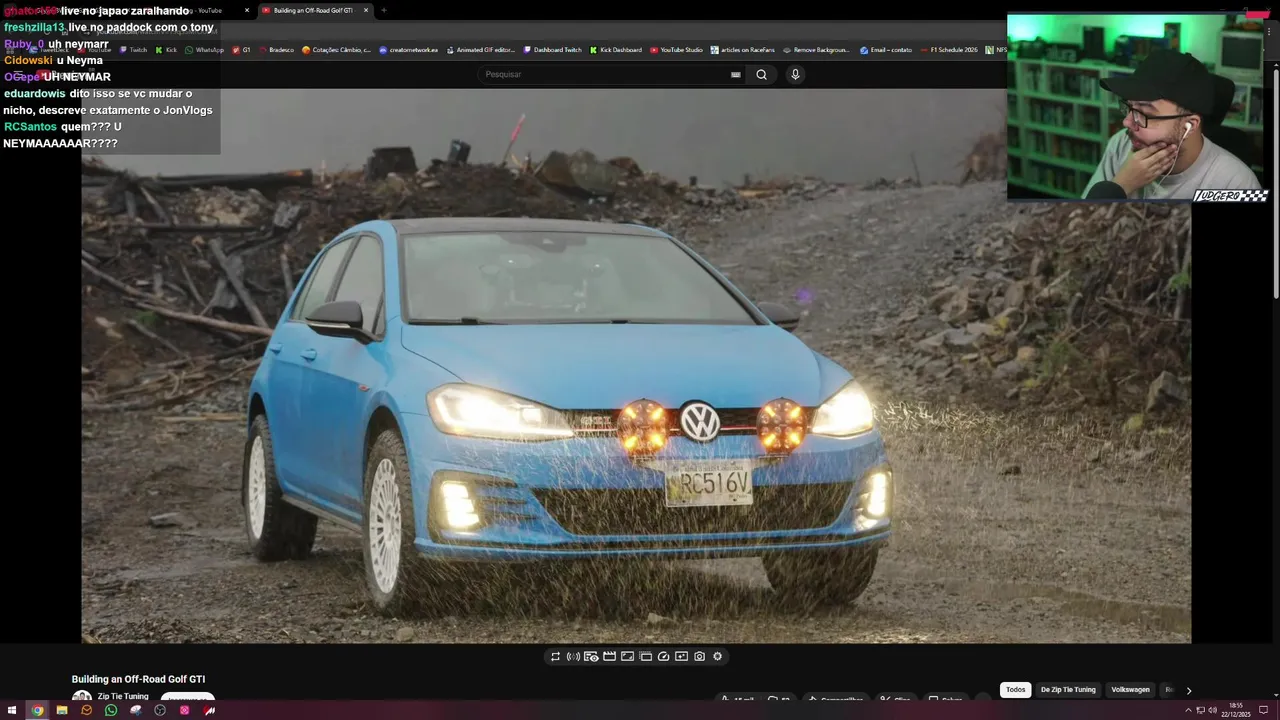
Task: Open File Explorer from the taskbar
Action: [x=62, y=710]
